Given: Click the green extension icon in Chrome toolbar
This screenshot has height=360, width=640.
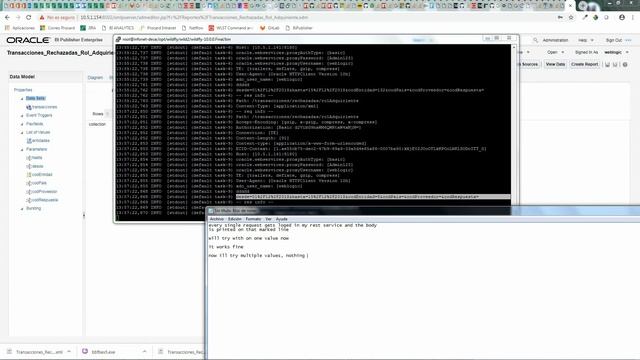Looking at the screenshot, I should pyautogui.click(x=596, y=18).
